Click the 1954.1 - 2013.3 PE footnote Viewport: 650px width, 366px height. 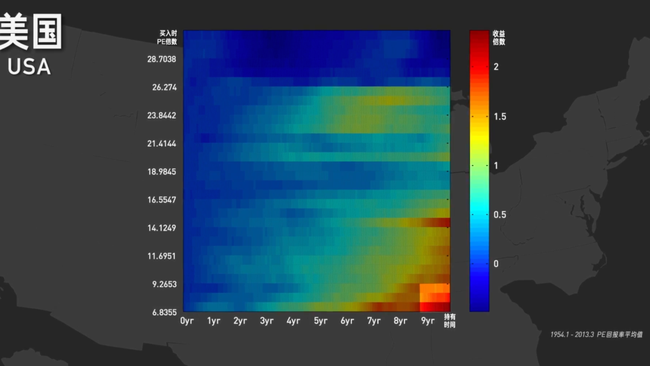pos(596,334)
